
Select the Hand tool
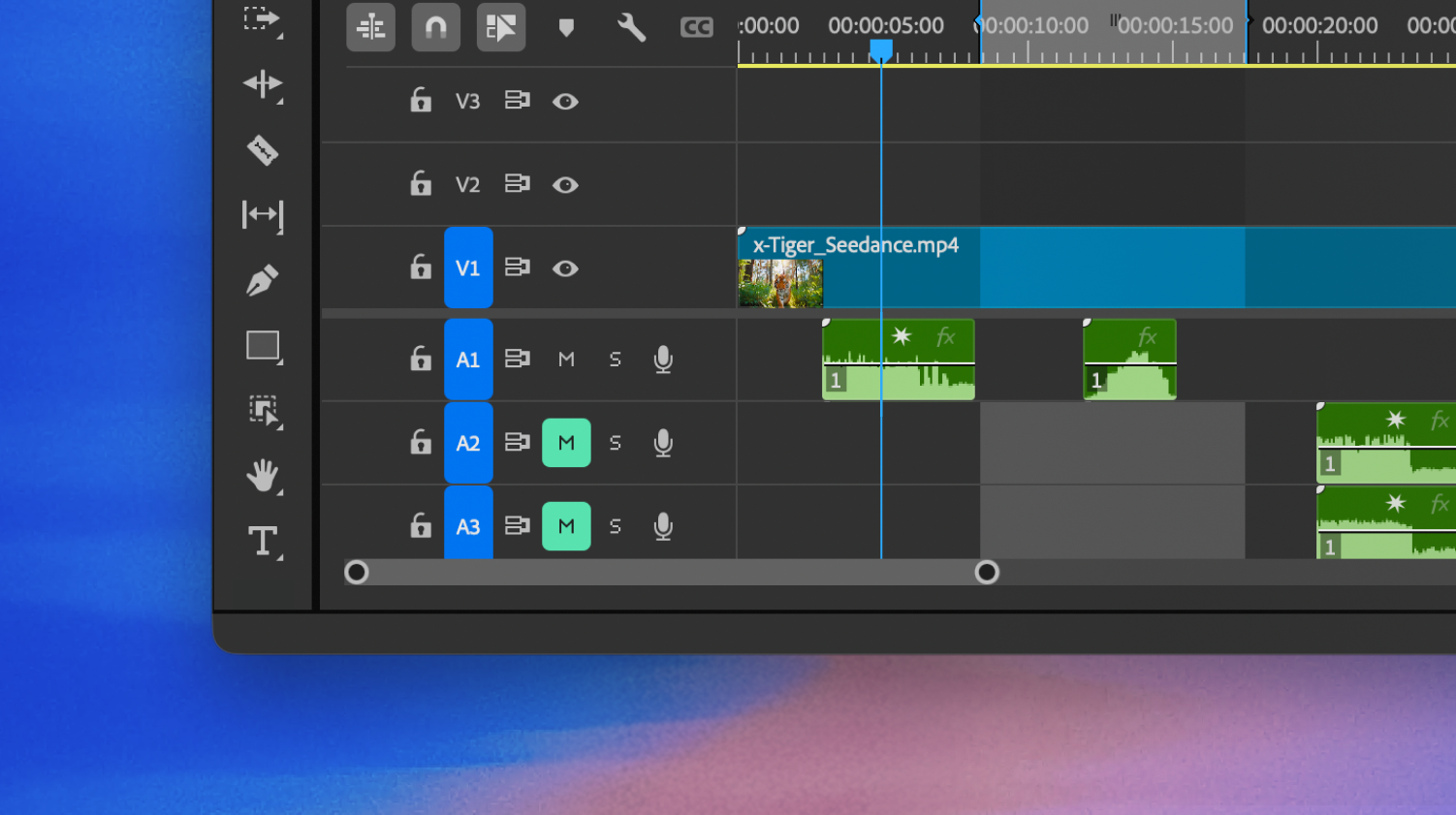coord(263,476)
